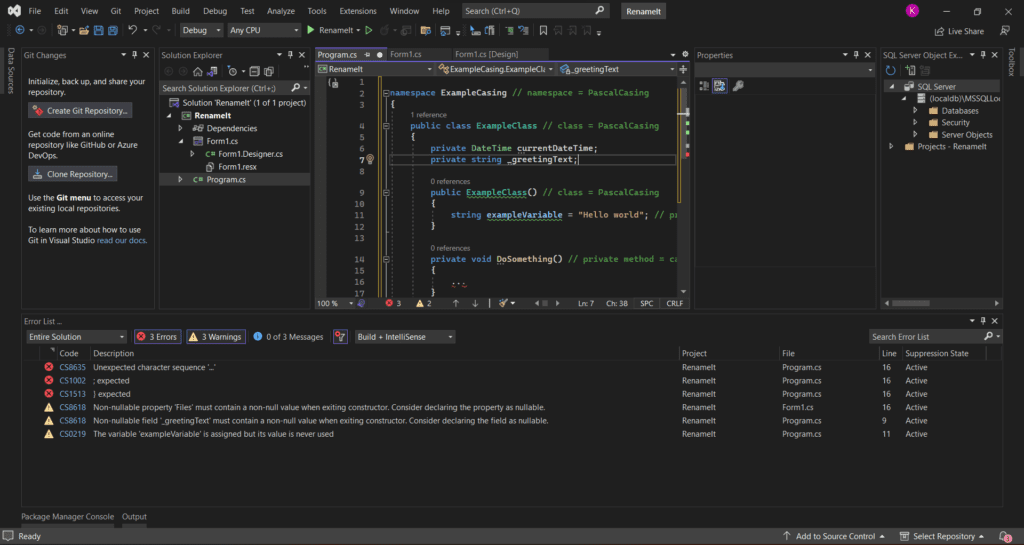
Task: Open the Any CPU platform dropdown
Action: click(x=264, y=30)
